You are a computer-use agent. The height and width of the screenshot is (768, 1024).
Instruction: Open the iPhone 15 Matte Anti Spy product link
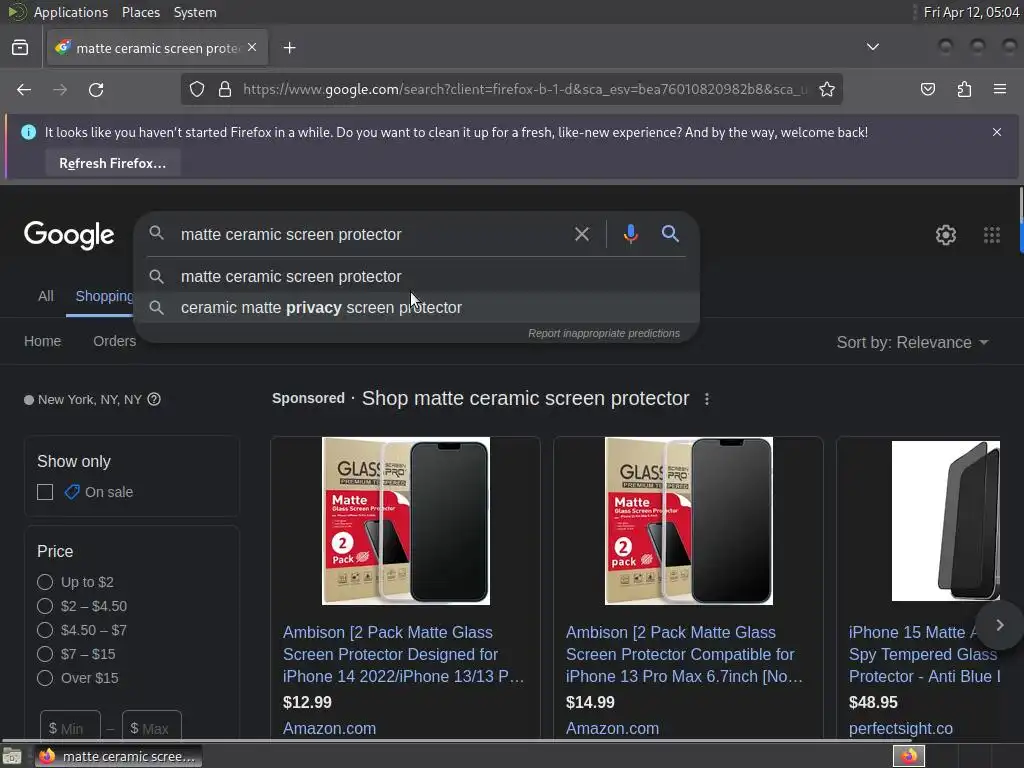point(924,654)
